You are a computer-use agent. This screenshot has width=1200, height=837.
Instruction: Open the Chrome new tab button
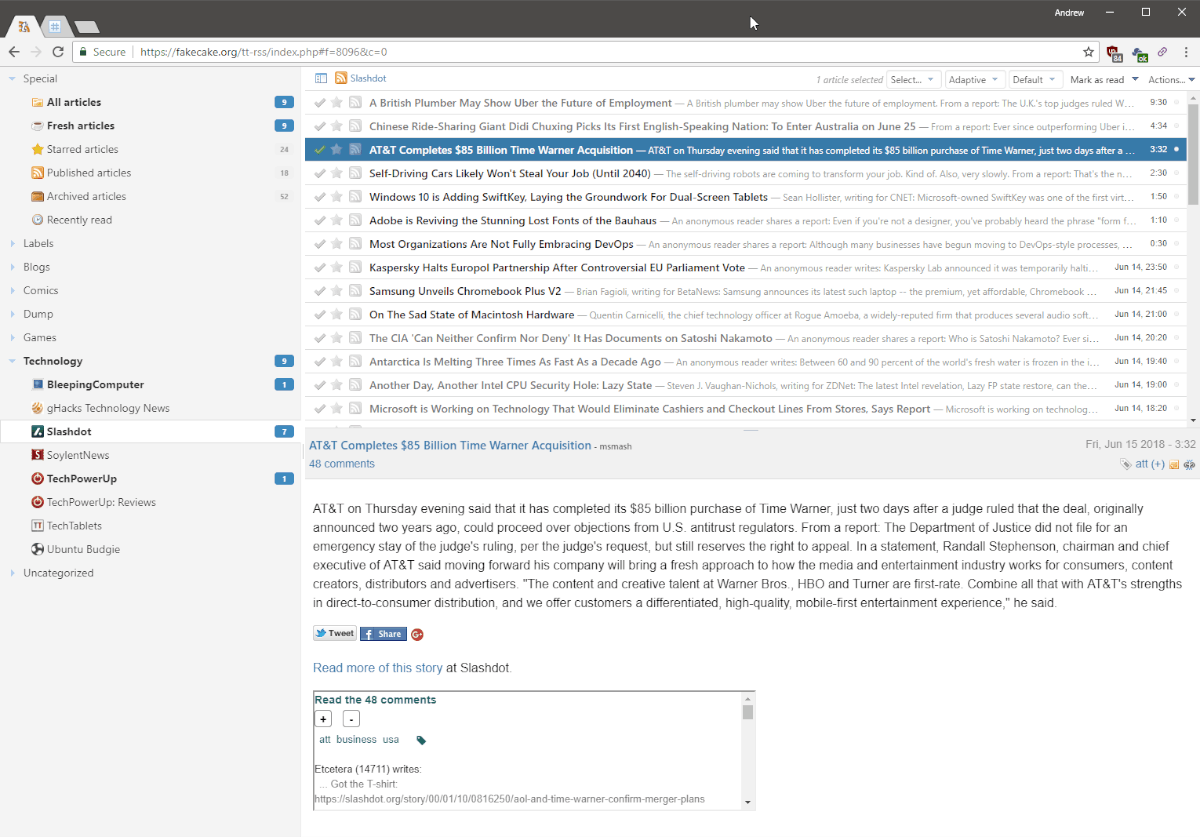click(87, 26)
